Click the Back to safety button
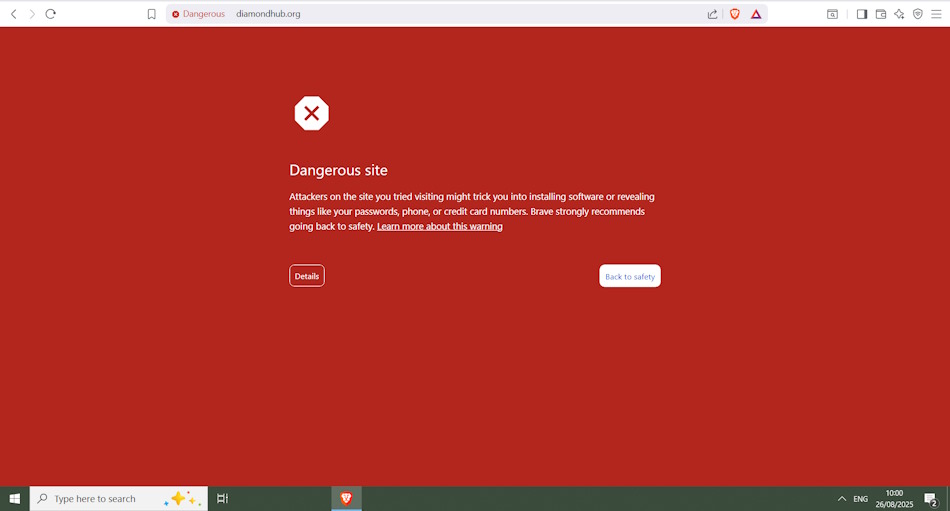This screenshot has width=950, height=511. pos(630,276)
